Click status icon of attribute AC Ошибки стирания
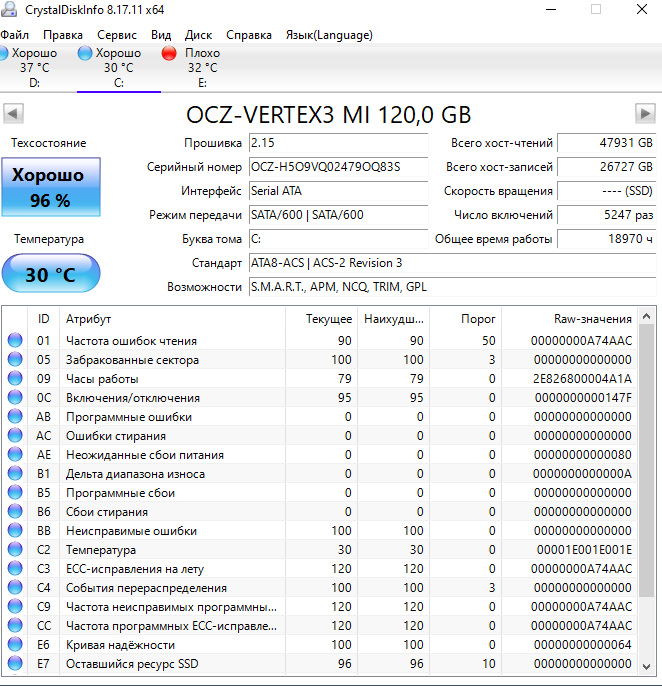The height and width of the screenshot is (686, 662). coord(15,435)
